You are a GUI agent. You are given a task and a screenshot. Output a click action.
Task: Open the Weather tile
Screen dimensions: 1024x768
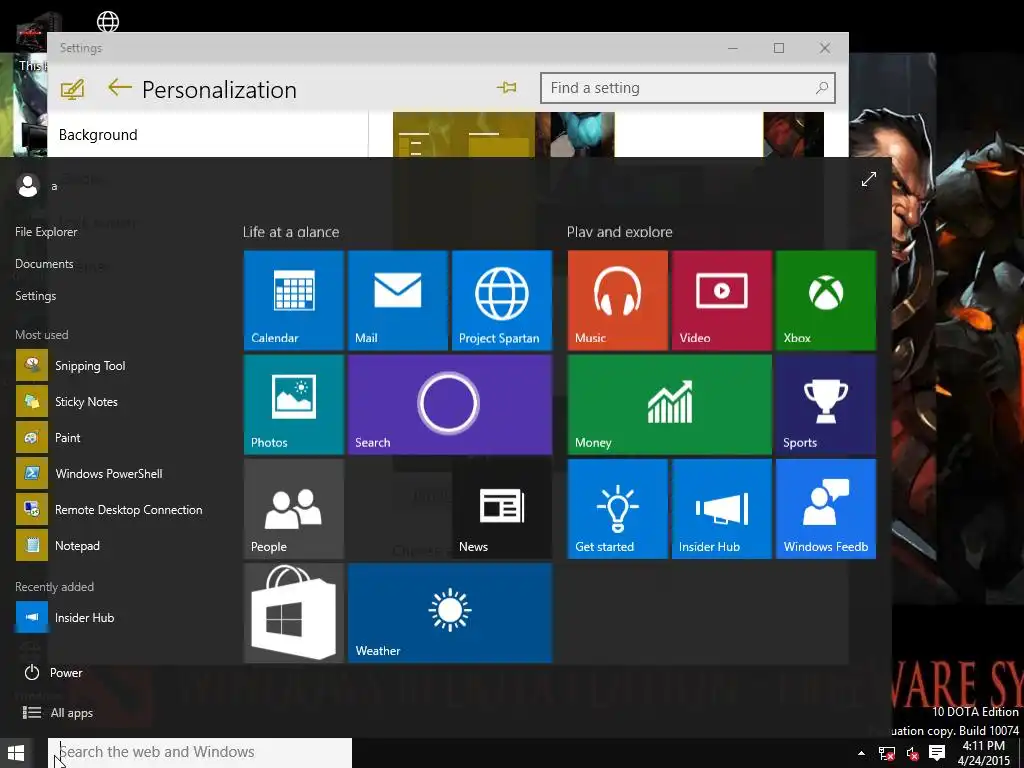(x=450, y=613)
